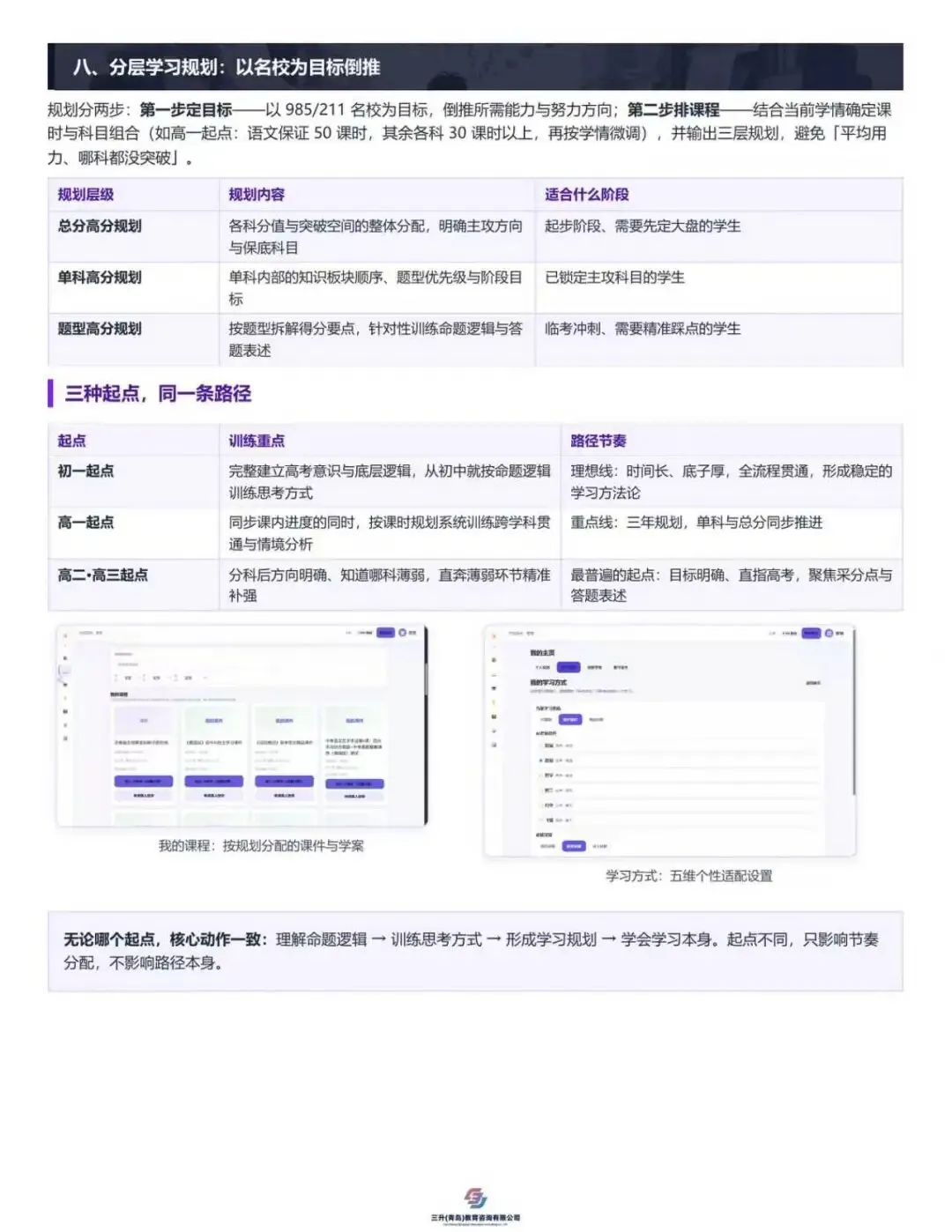Click the round avatar icon in the 我的课程 screenshot

click(x=402, y=633)
